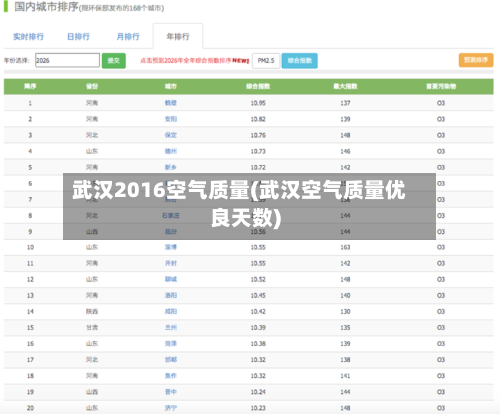Open the 咸阳 city link

coord(171,311)
